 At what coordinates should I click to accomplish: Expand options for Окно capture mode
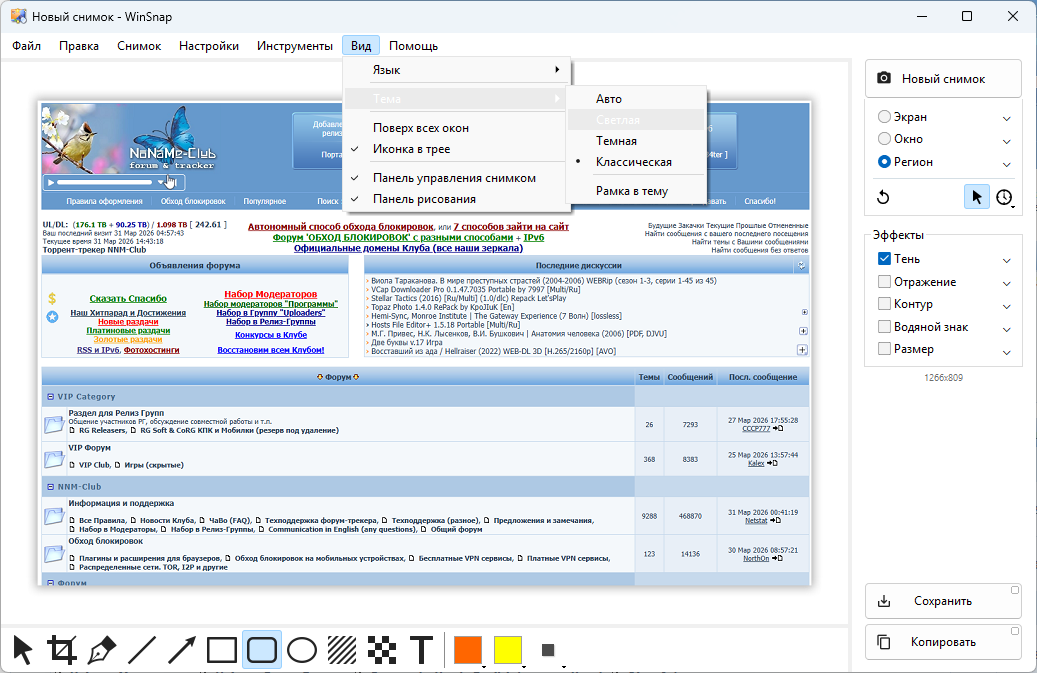pos(1007,140)
